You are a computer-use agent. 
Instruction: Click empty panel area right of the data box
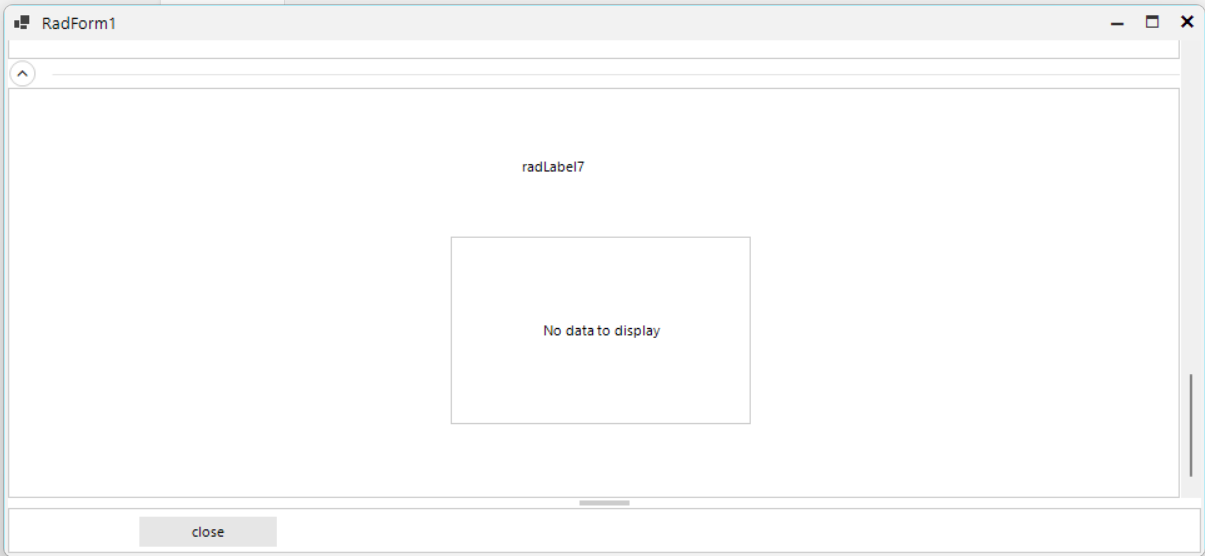(x=960, y=330)
